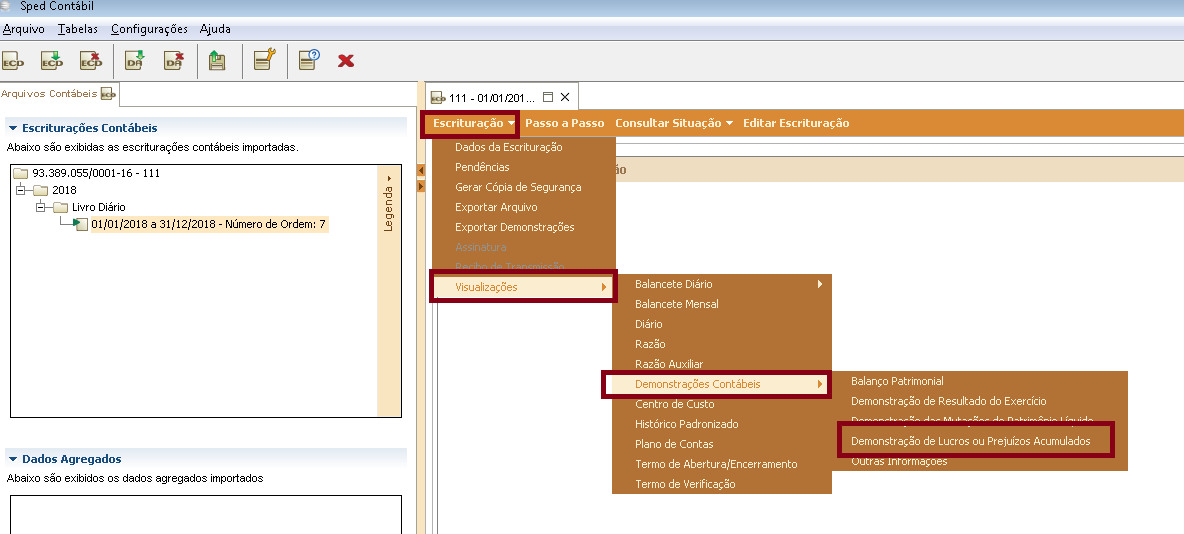Image resolution: width=1184 pixels, height=534 pixels.
Task: Select Razão Auxiliar
Action: click(x=722, y=364)
